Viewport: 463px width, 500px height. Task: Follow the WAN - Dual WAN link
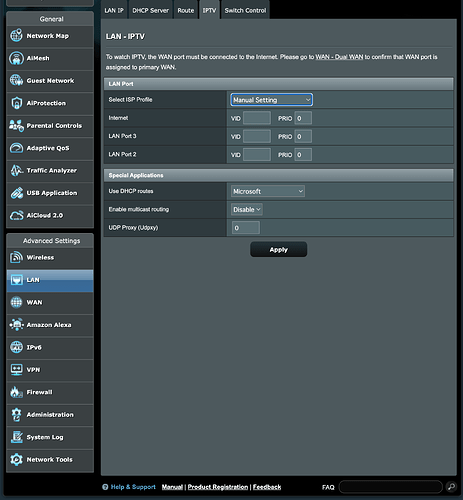(x=339, y=57)
